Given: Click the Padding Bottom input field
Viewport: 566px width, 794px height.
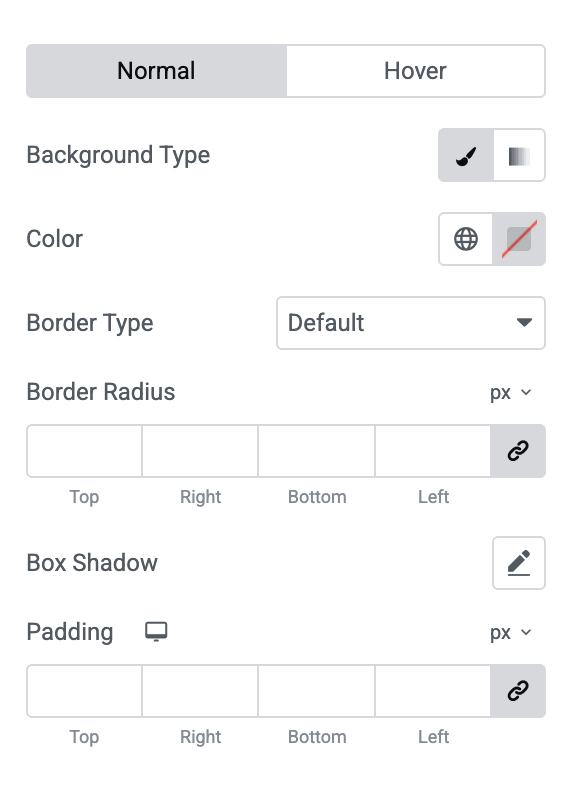Looking at the screenshot, I should [316, 691].
